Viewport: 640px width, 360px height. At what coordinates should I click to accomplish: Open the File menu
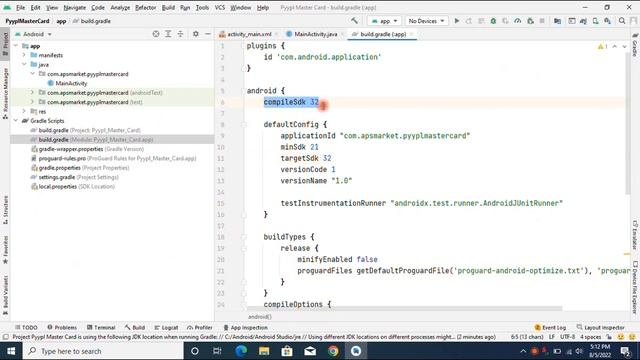tap(20, 7)
